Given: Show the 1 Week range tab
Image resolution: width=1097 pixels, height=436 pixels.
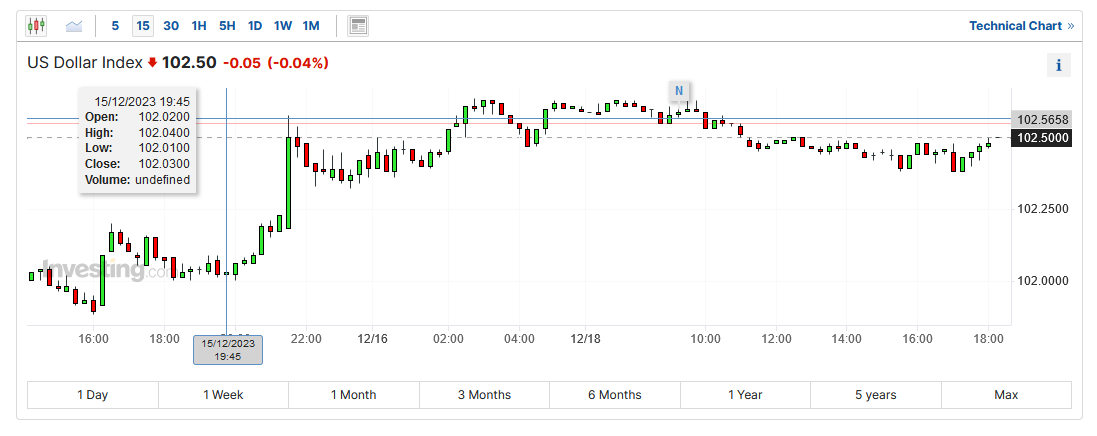Looking at the screenshot, I should tap(223, 395).
